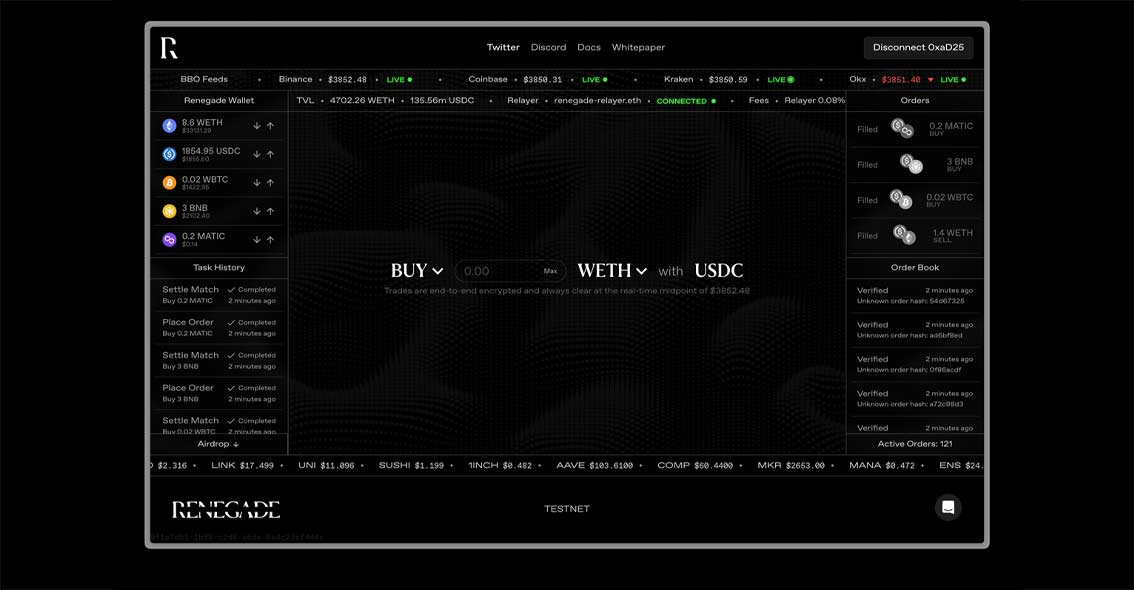Click the renegade-relayer.eth label
Image resolution: width=1134 pixels, height=590 pixels.
(597, 101)
